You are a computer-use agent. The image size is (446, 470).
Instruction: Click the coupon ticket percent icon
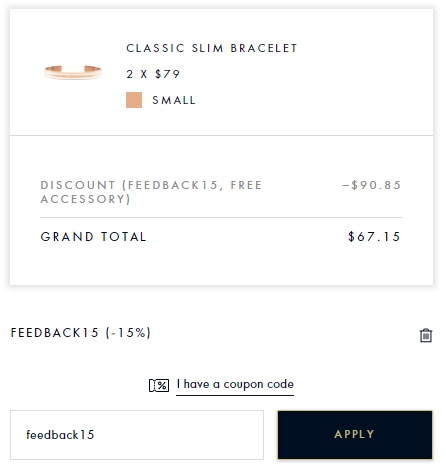coord(159,385)
